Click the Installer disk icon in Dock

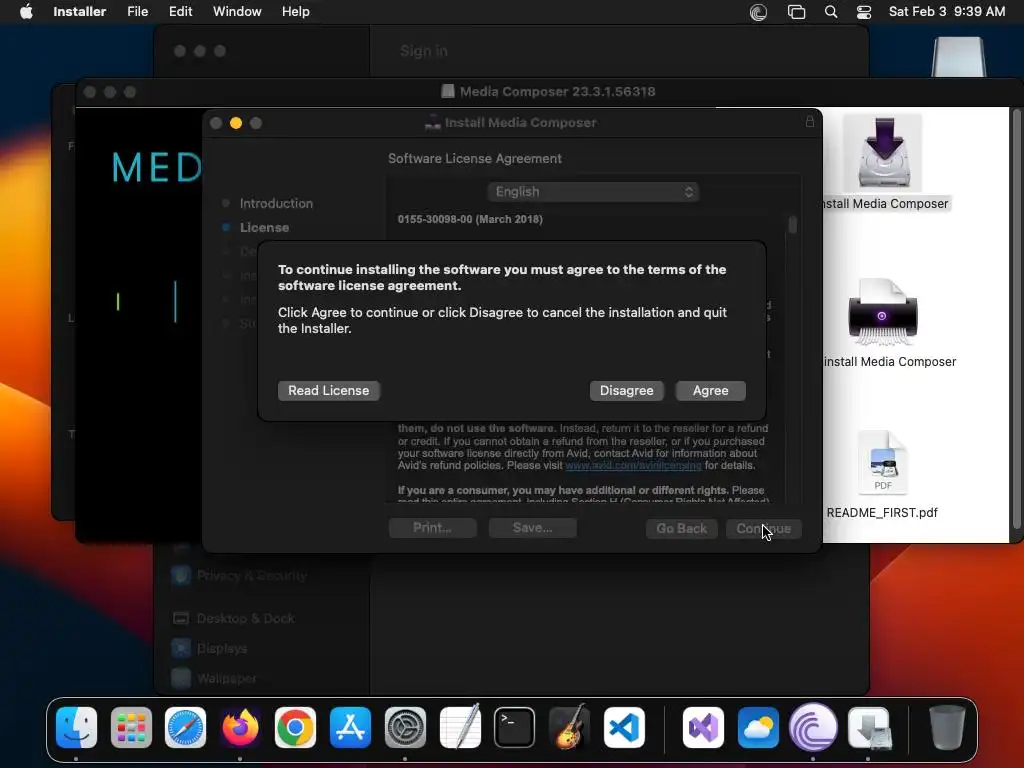(869, 727)
